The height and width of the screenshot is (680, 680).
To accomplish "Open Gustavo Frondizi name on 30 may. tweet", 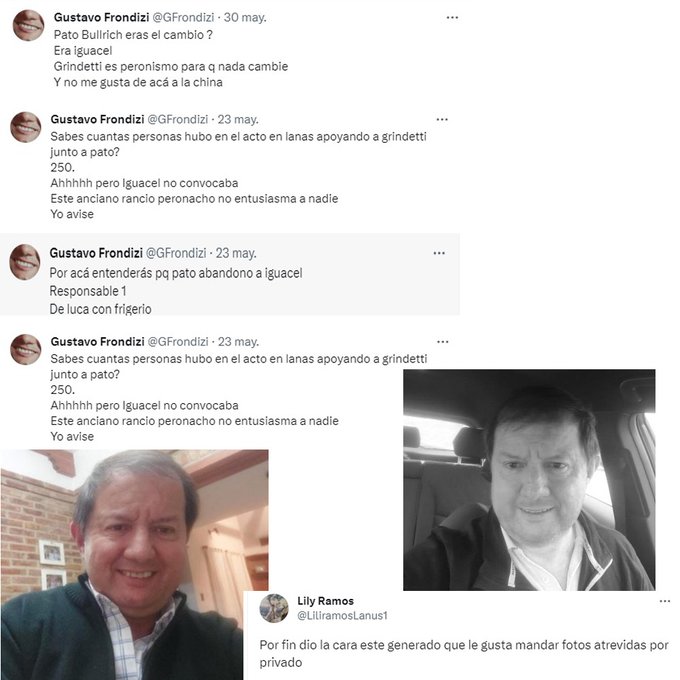I will [101, 17].
